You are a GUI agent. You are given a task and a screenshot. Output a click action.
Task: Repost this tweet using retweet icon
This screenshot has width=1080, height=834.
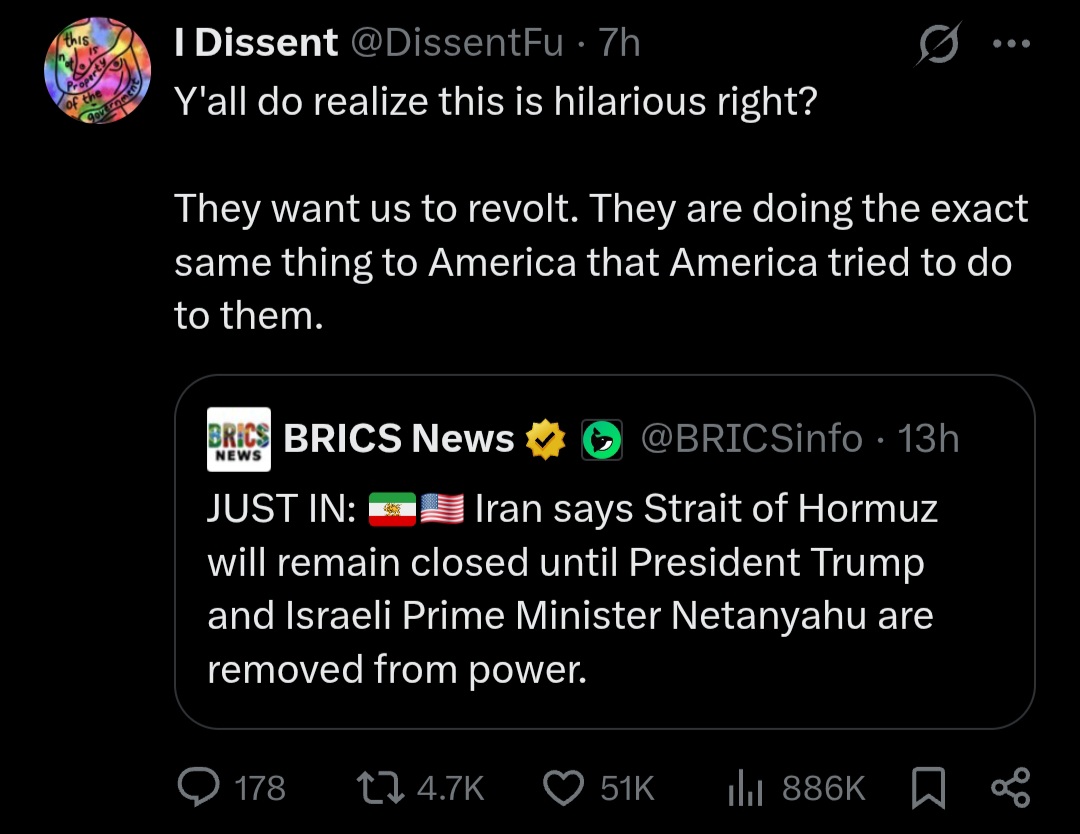pos(380,788)
